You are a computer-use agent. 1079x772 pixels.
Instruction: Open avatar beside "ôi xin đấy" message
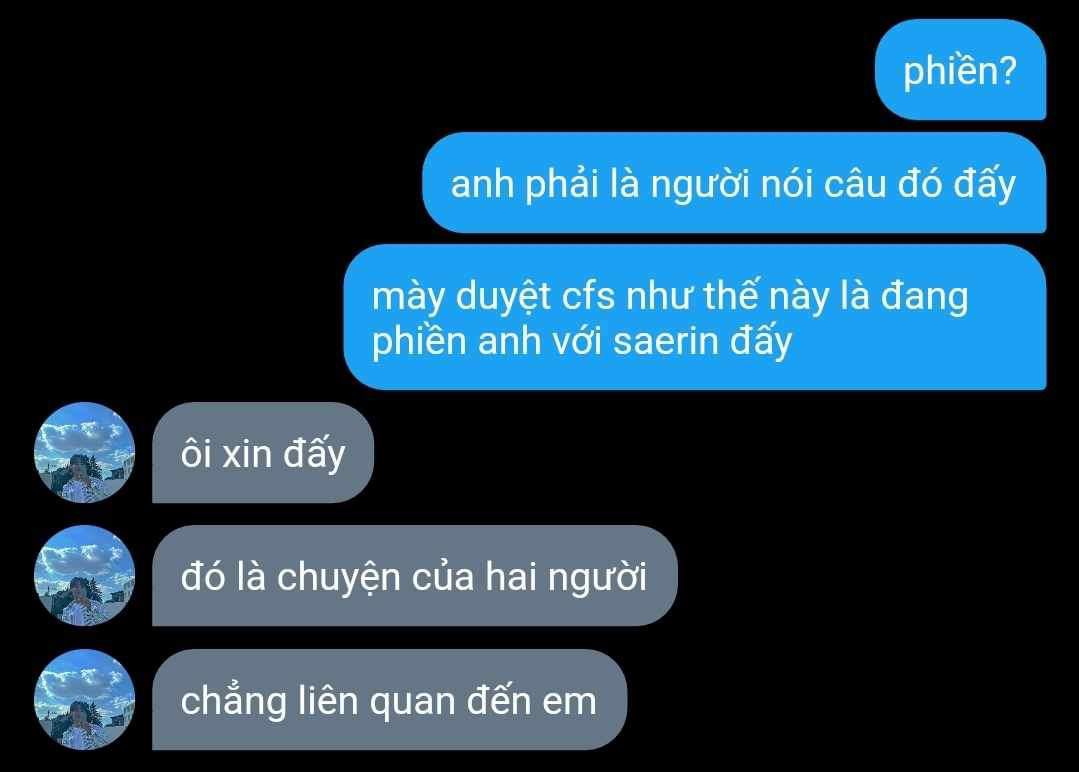coord(85,453)
